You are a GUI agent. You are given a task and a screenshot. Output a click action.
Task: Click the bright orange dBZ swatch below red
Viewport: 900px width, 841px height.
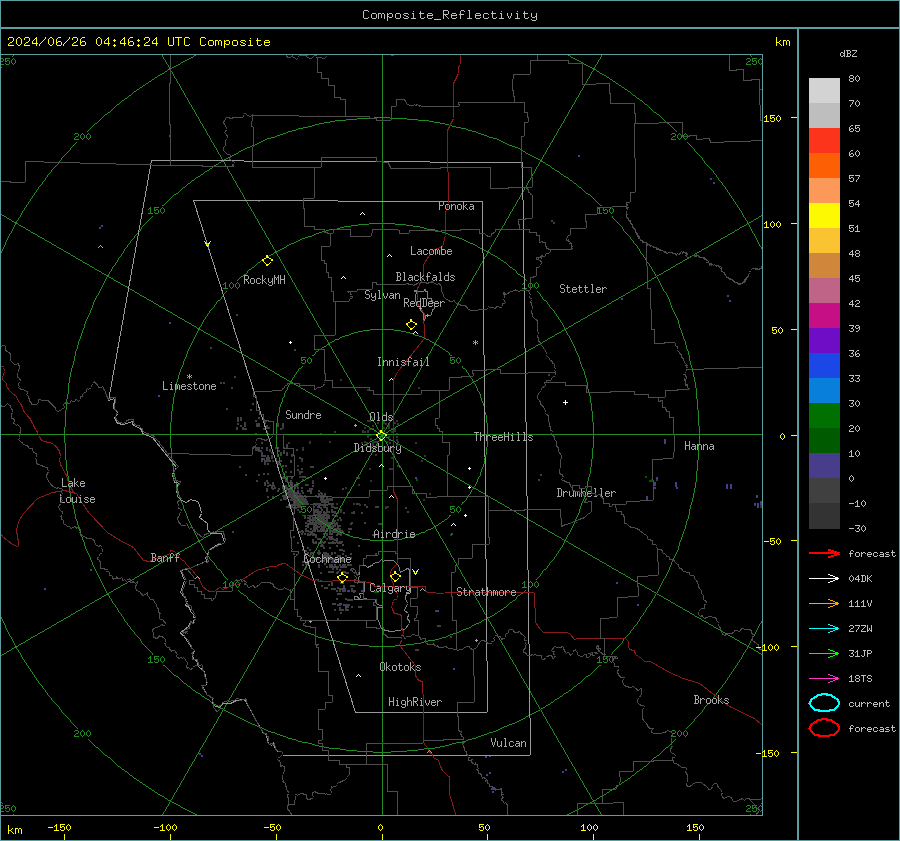824,166
